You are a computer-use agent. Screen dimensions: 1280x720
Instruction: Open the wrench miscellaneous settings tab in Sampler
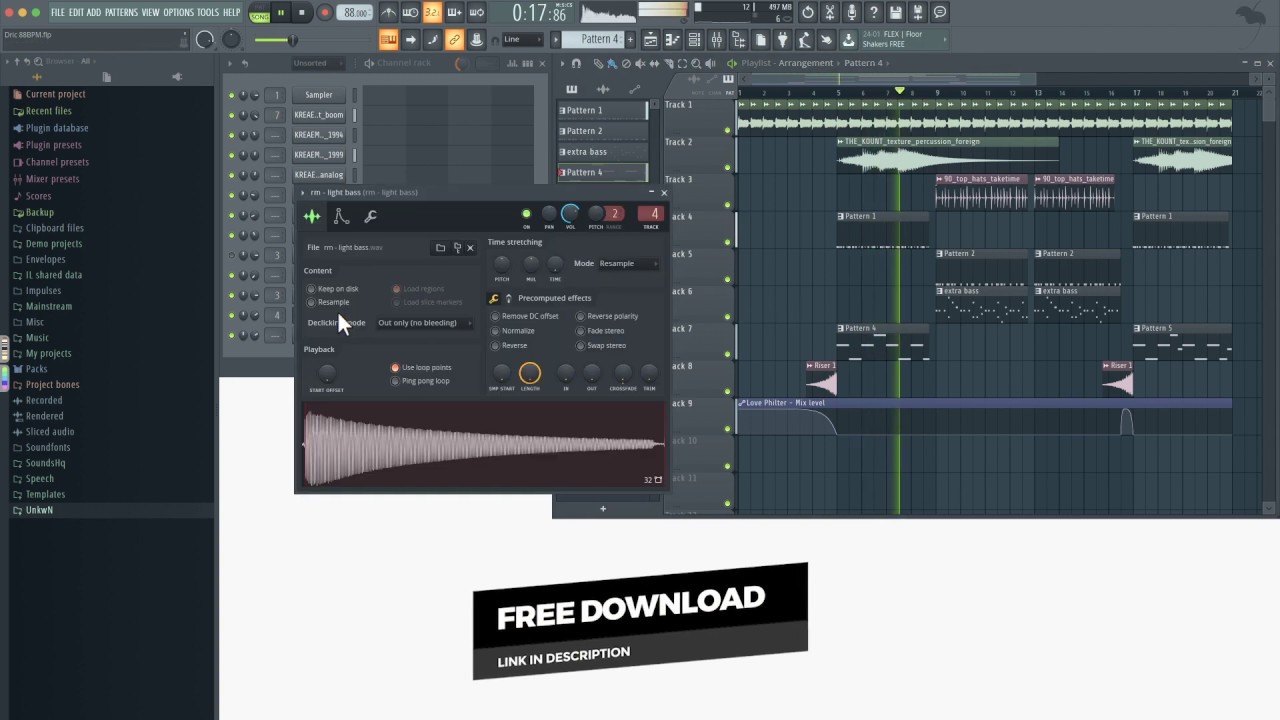[x=370, y=216]
